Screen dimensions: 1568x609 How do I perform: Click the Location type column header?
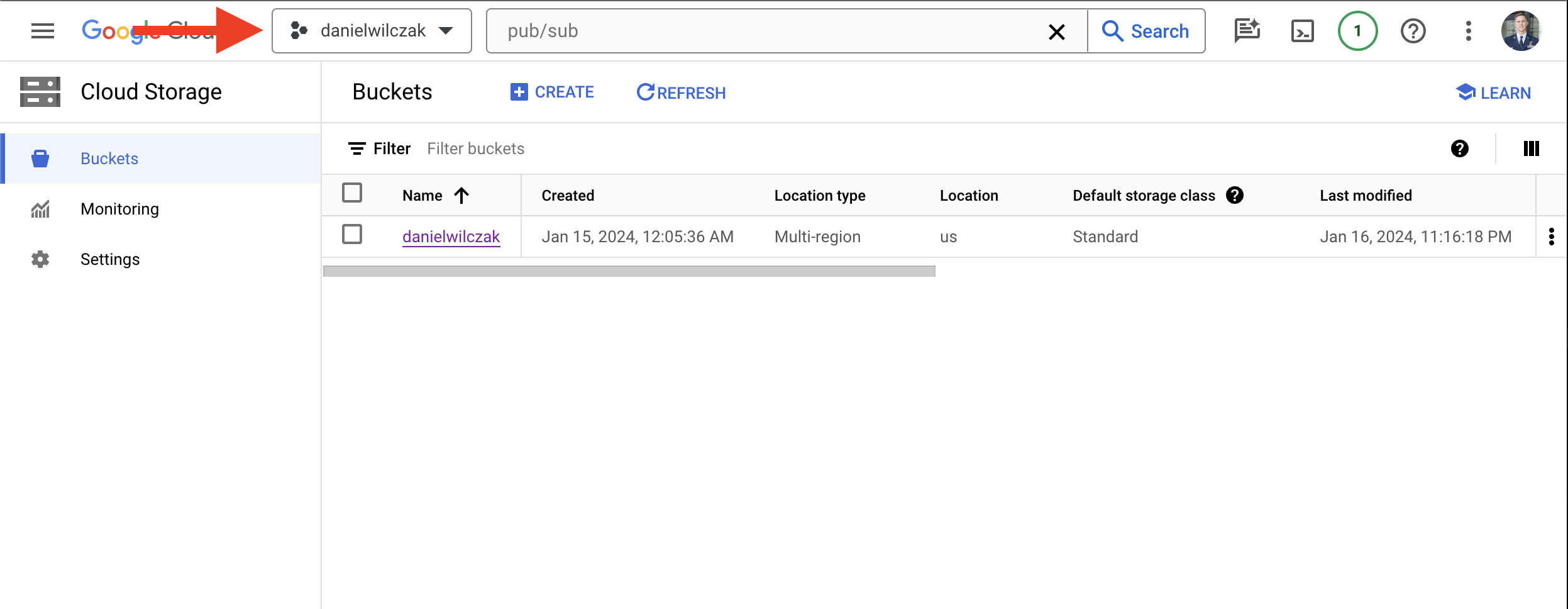(x=820, y=196)
